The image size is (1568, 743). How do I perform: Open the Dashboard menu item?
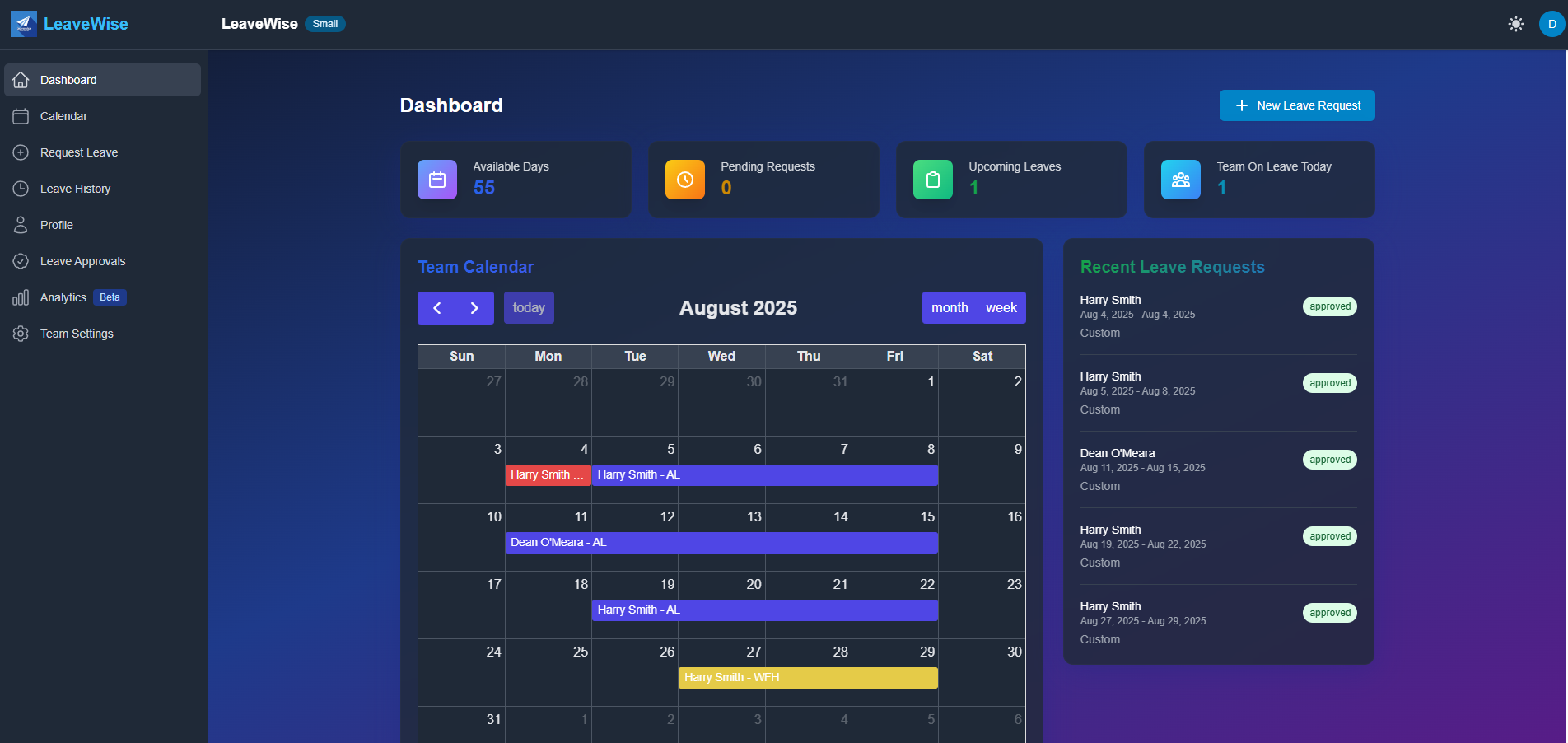coord(102,80)
